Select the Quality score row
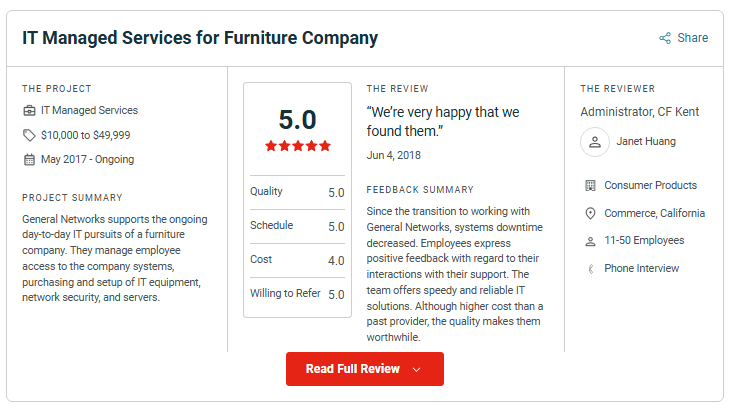733x408 pixels. 297,192
